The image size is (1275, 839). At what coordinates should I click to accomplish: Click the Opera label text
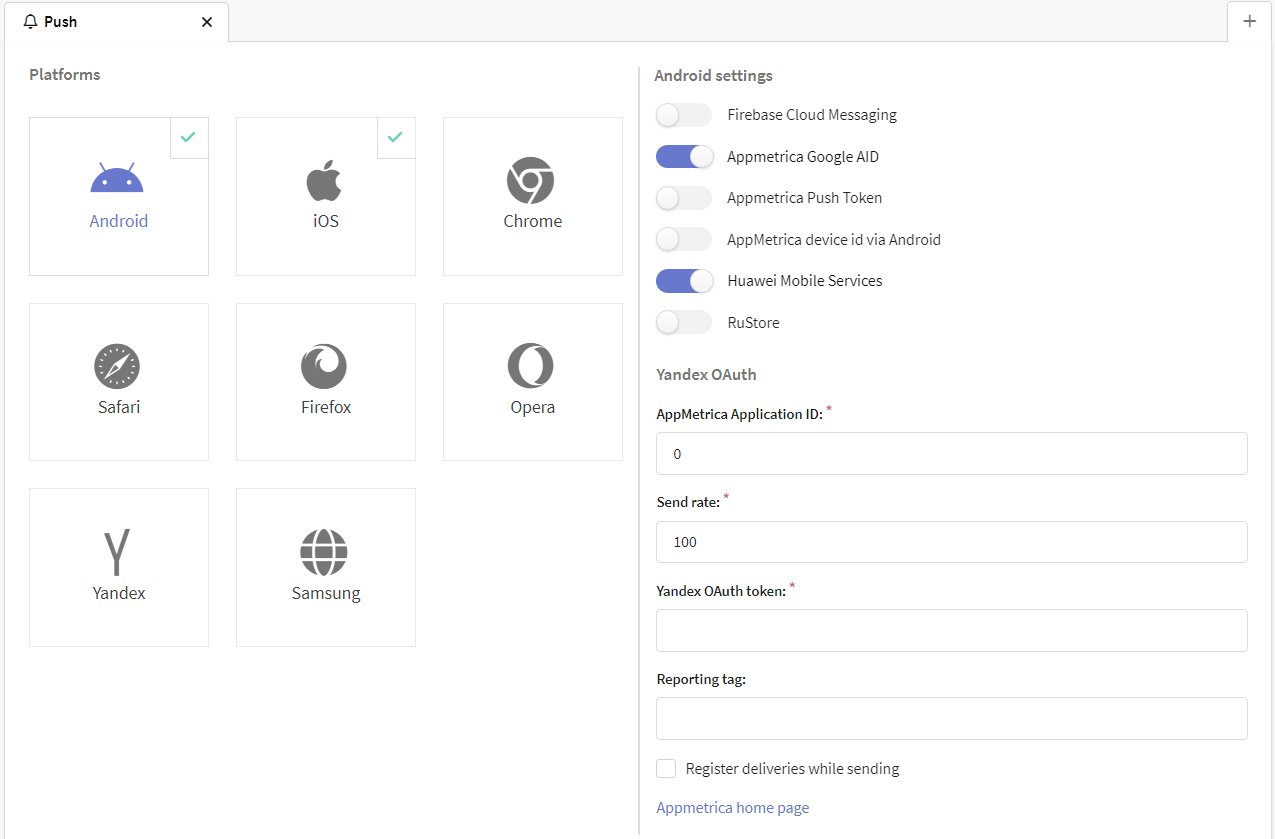[533, 407]
